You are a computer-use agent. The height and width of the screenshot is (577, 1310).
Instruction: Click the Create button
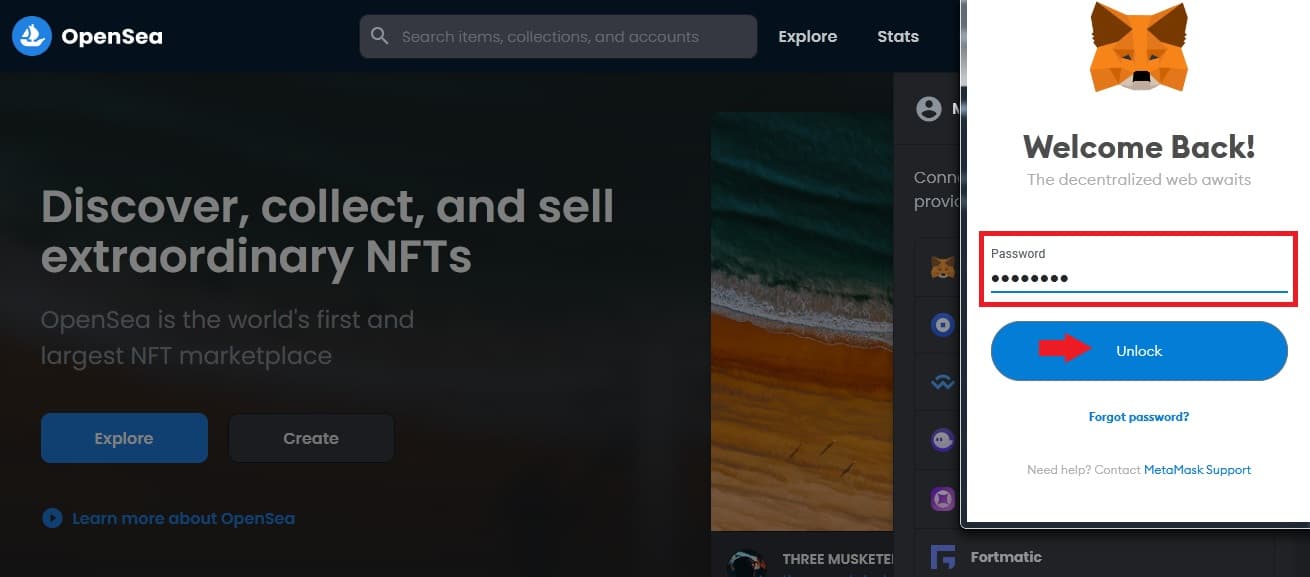[x=311, y=438]
